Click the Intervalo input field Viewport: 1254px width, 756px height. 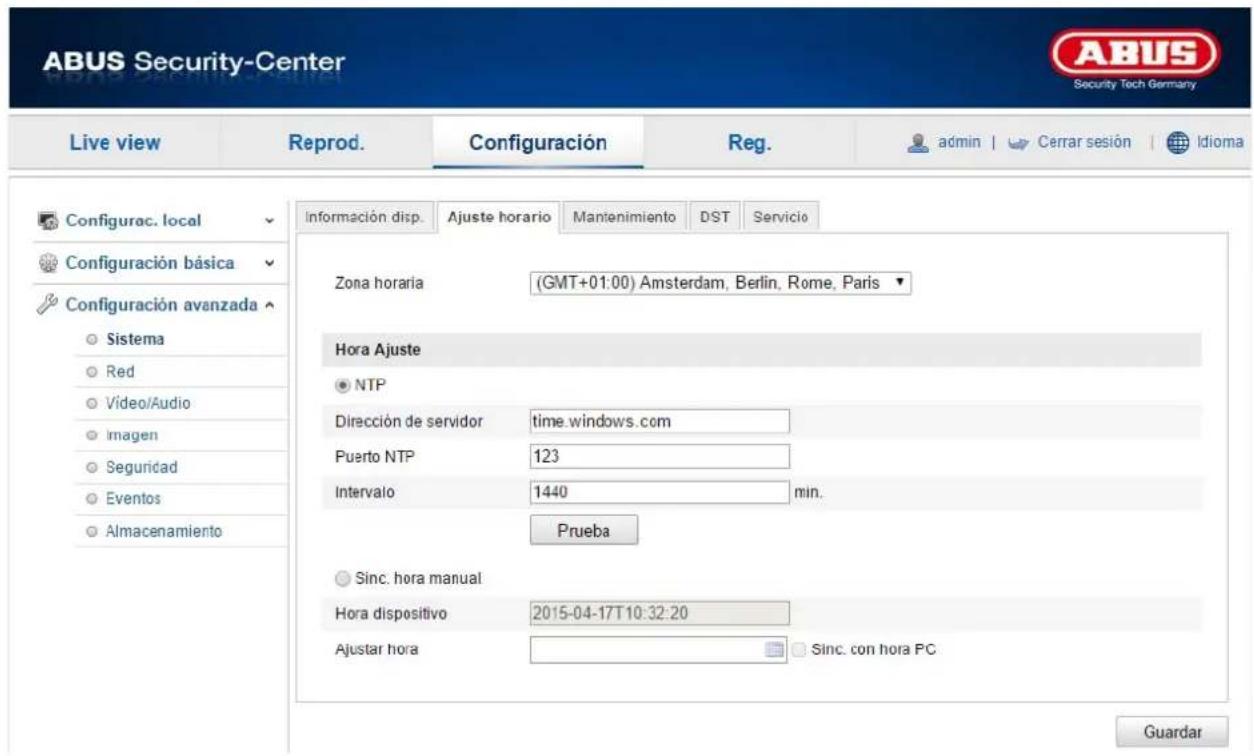click(659, 491)
